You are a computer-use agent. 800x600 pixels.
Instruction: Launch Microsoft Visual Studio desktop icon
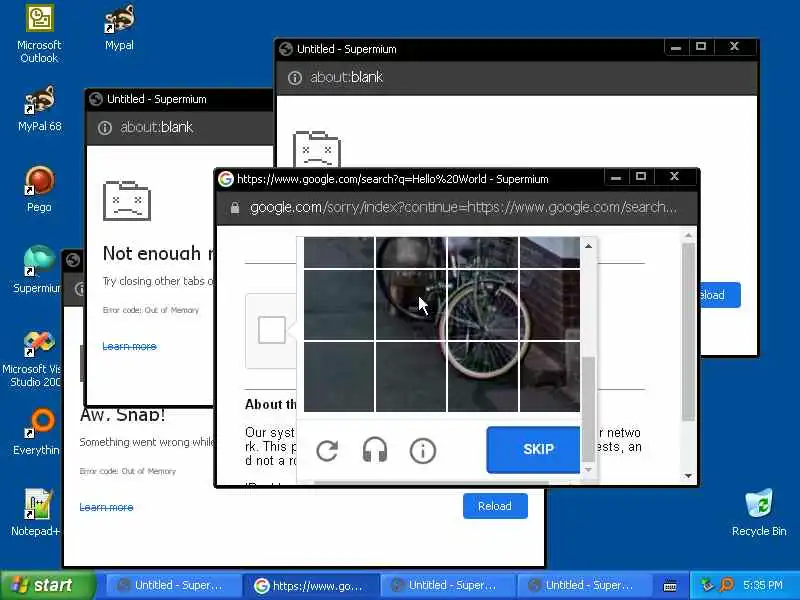pos(34,360)
